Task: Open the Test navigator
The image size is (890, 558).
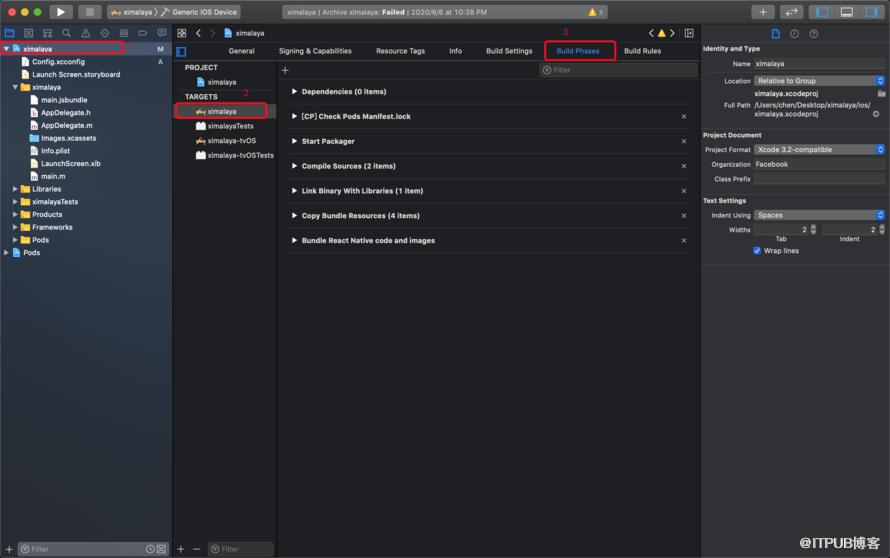Action: (104, 33)
